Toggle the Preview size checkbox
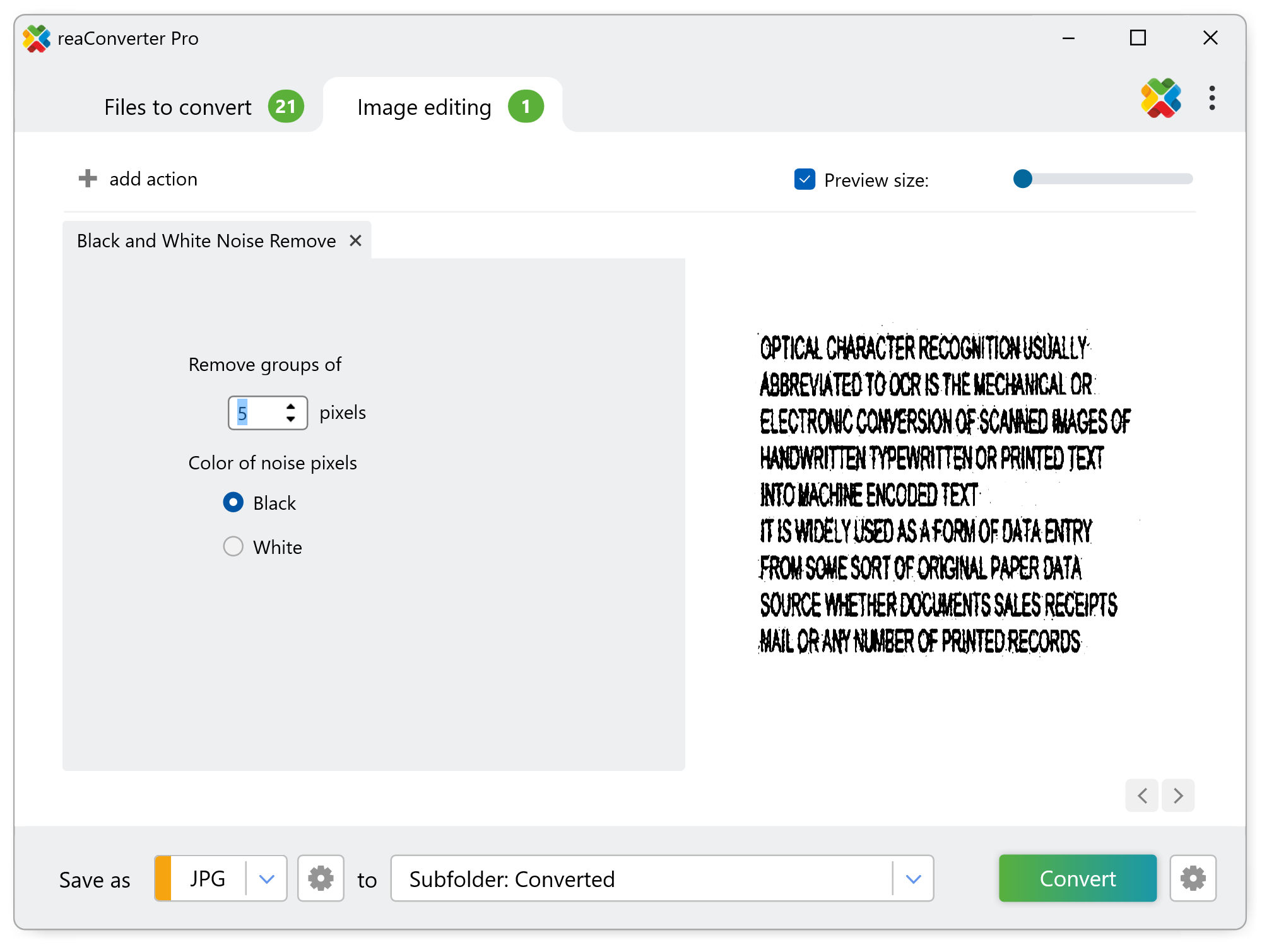 (x=805, y=179)
